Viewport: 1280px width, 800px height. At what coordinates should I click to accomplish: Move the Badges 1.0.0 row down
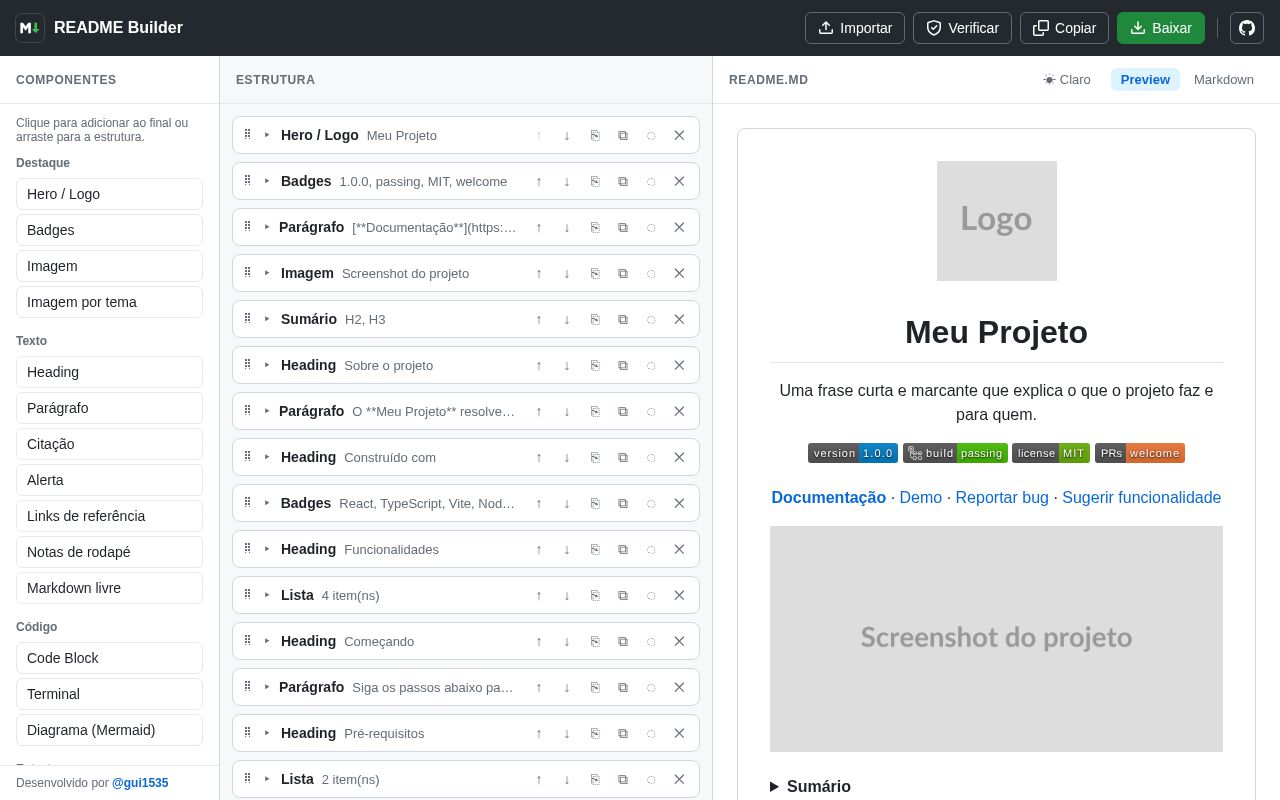pyautogui.click(x=567, y=181)
